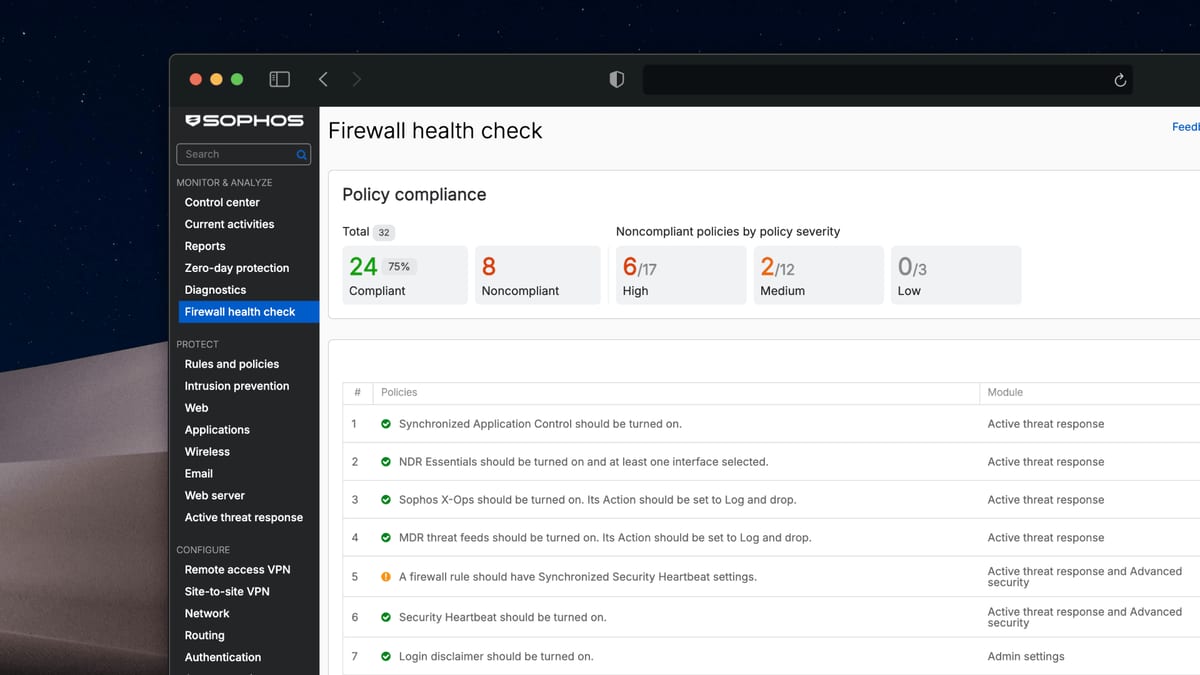Click 'Admin settings' module cell
Screen dimensions: 1200x675
pyautogui.click(x=1026, y=657)
